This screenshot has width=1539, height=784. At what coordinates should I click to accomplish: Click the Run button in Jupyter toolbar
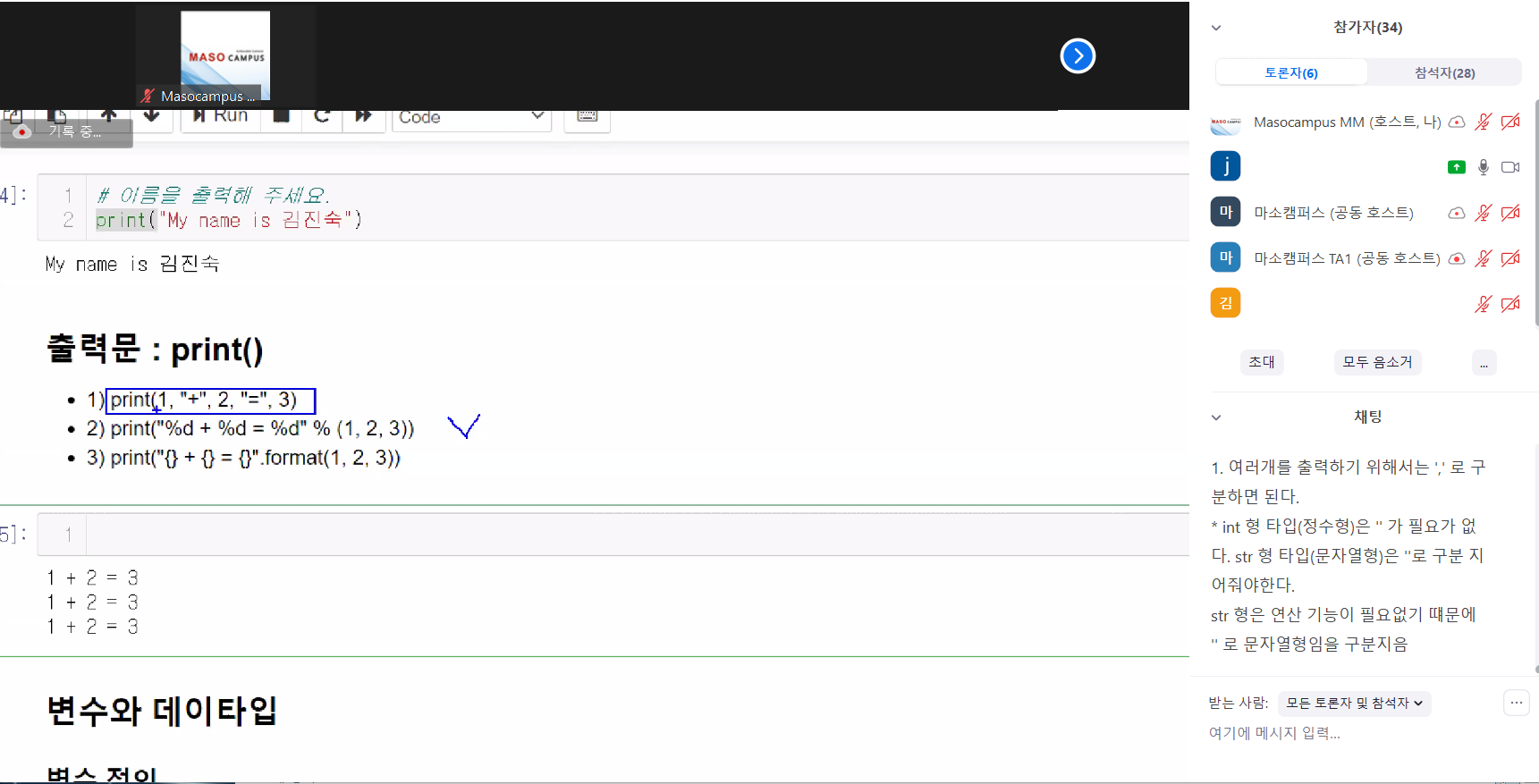[220, 117]
